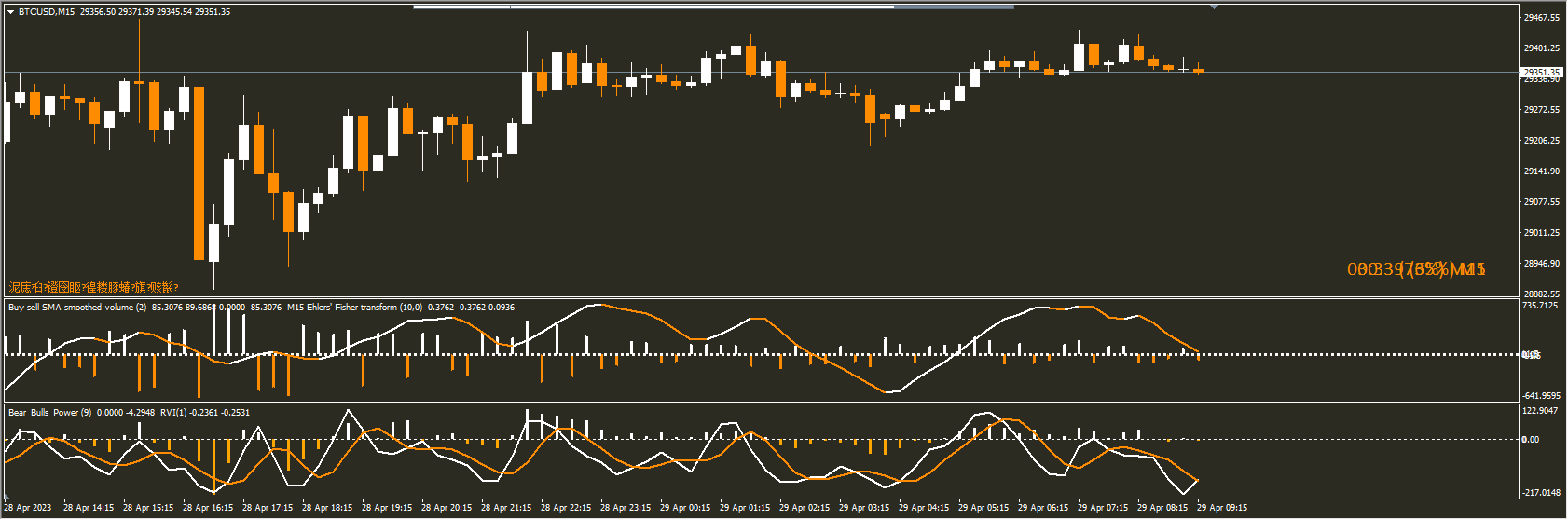Click the 29 Apr 01:15 time label

(x=745, y=509)
